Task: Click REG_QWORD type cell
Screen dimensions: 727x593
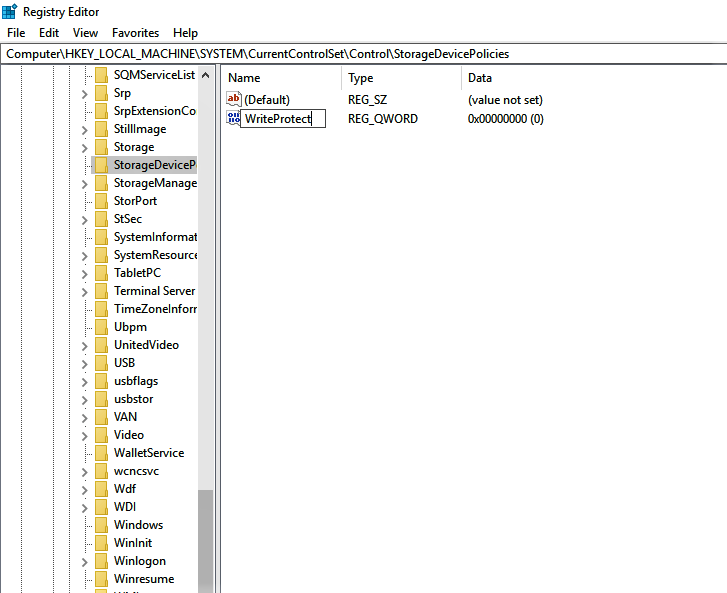Action: [x=383, y=119]
